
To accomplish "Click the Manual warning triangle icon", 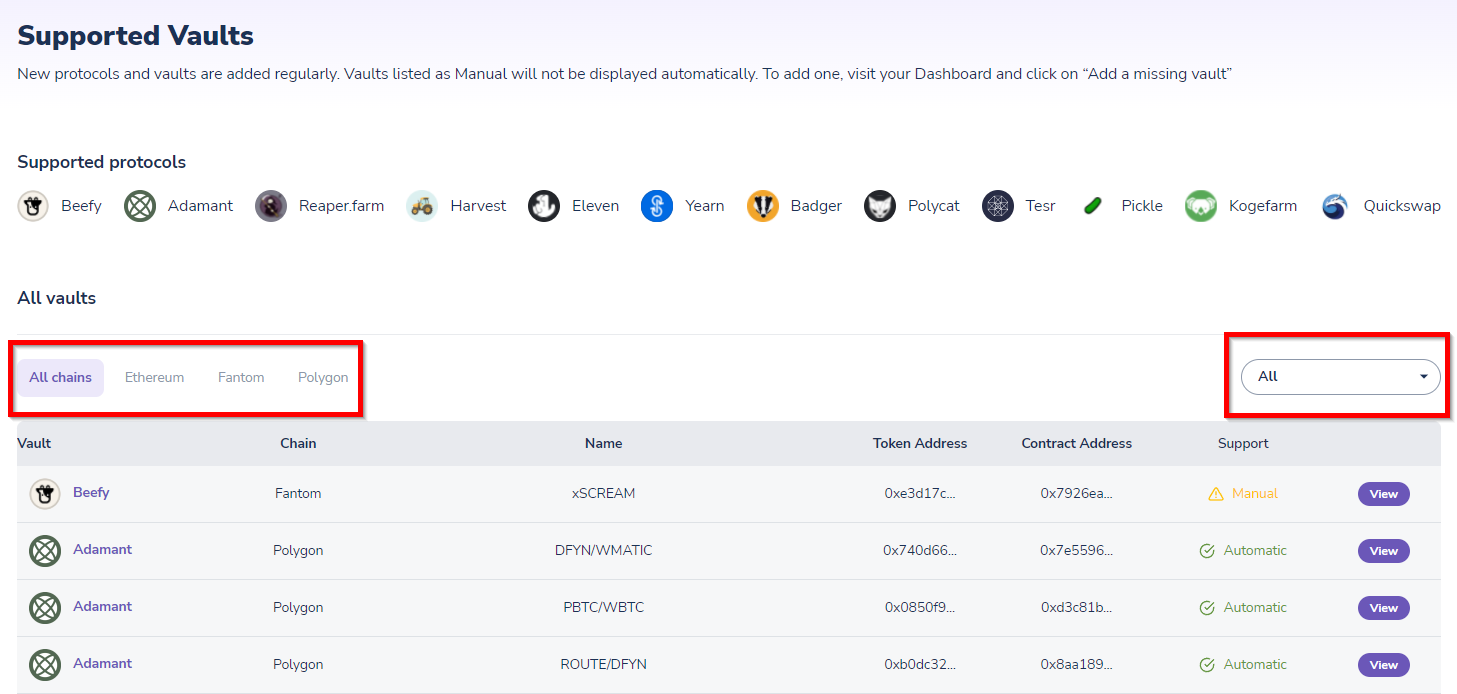I will pos(1216,494).
